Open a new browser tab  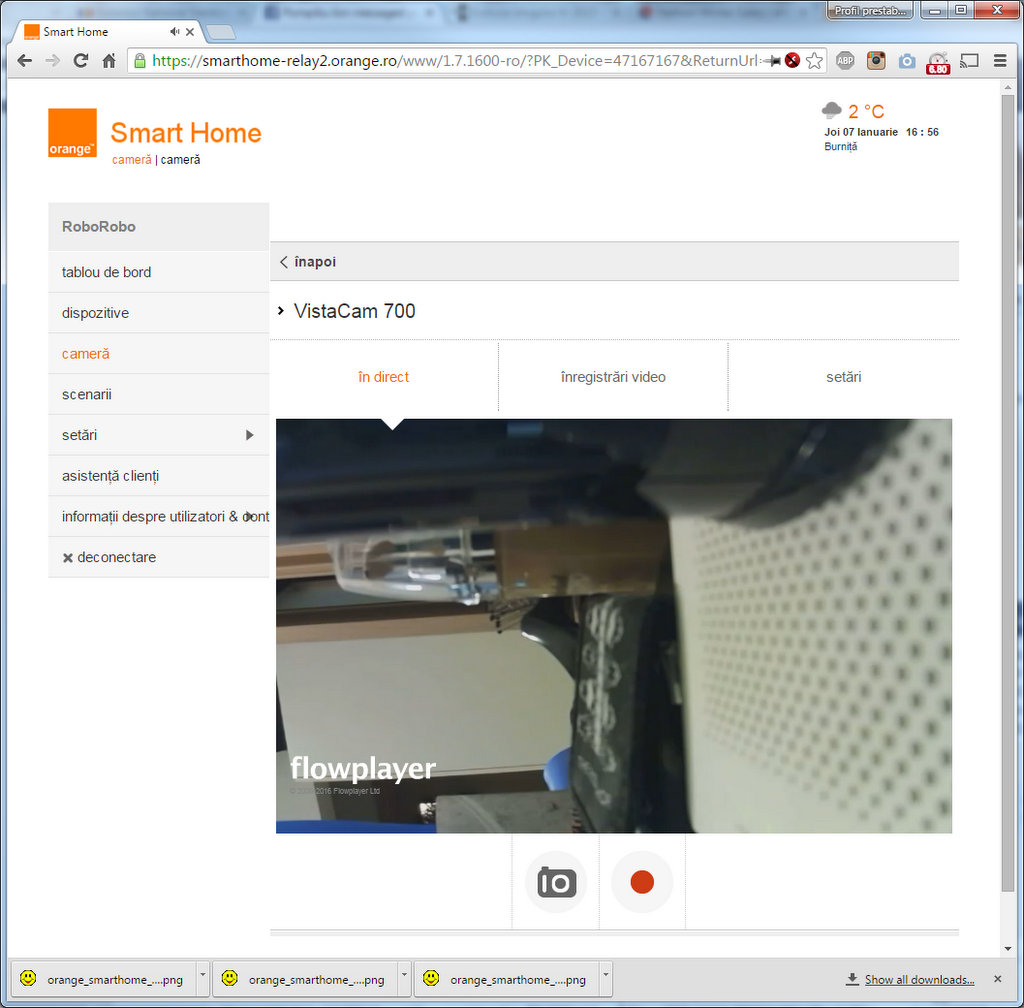[x=220, y=32]
